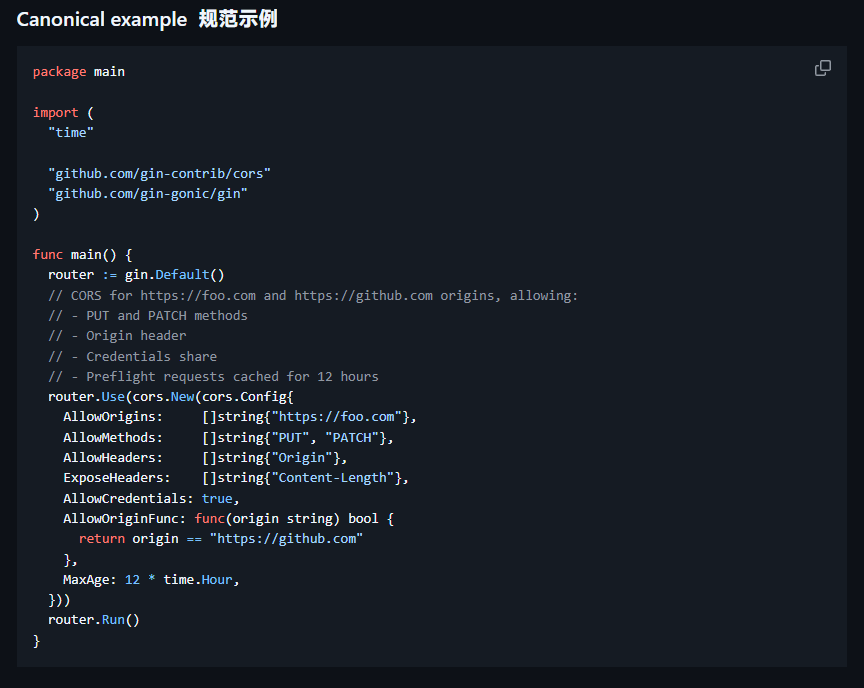This screenshot has width=864, height=688.
Task: Click the func main() declaration
Action: click(x=82, y=255)
